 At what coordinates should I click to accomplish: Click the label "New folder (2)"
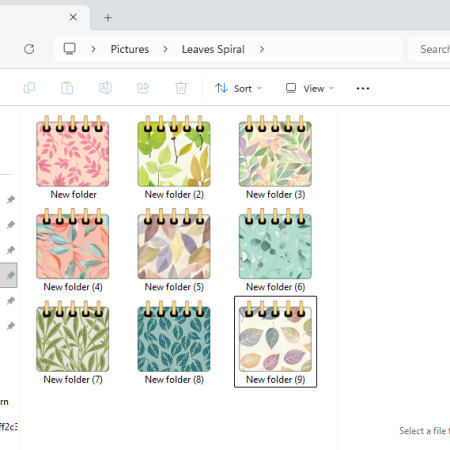(x=174, y=194)
